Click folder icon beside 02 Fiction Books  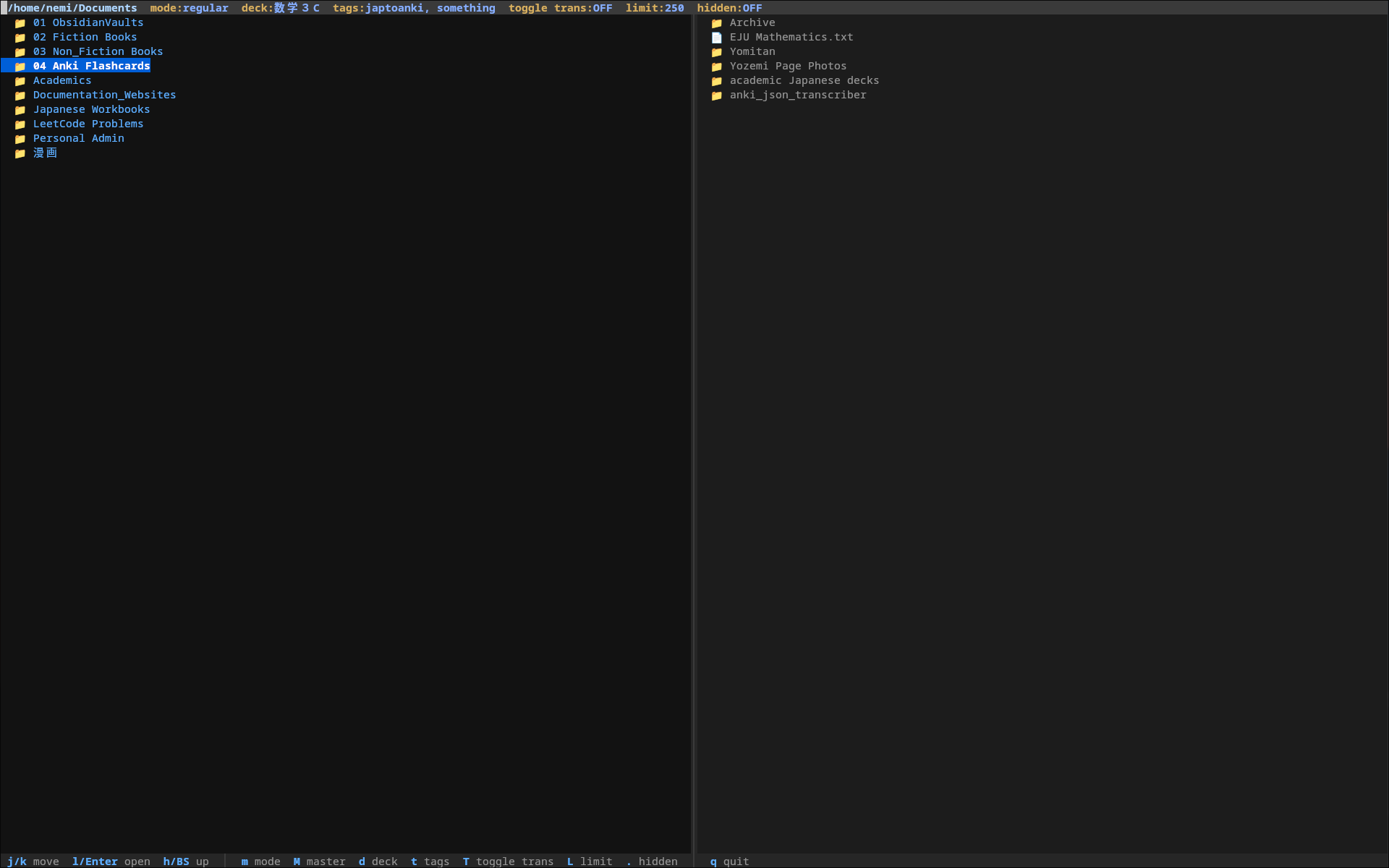(20, 38)
